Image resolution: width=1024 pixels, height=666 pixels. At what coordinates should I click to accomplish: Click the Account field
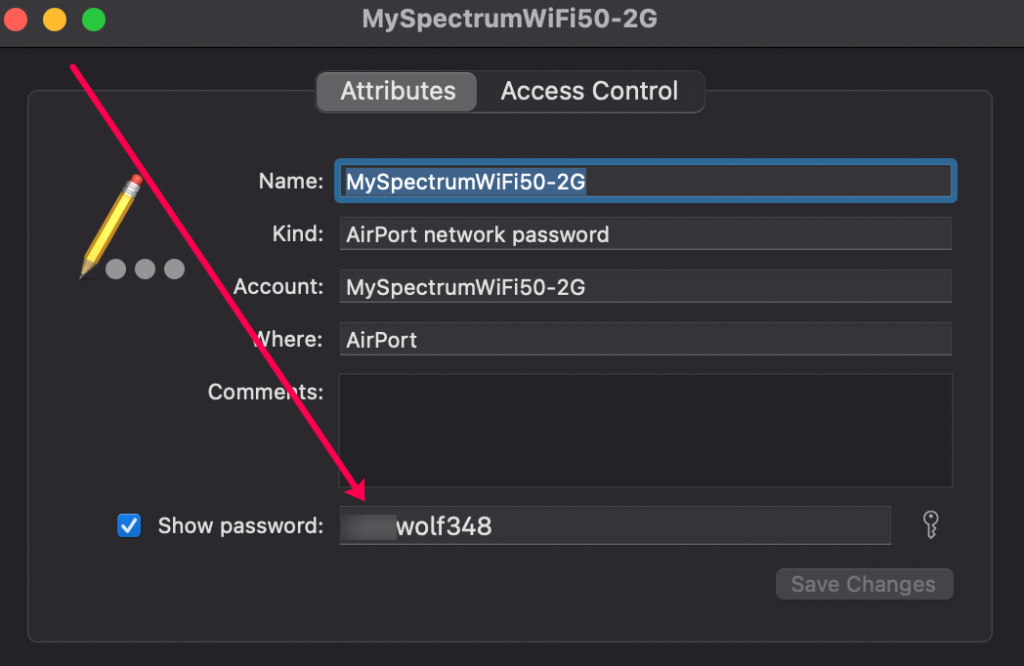coord(645,287)
